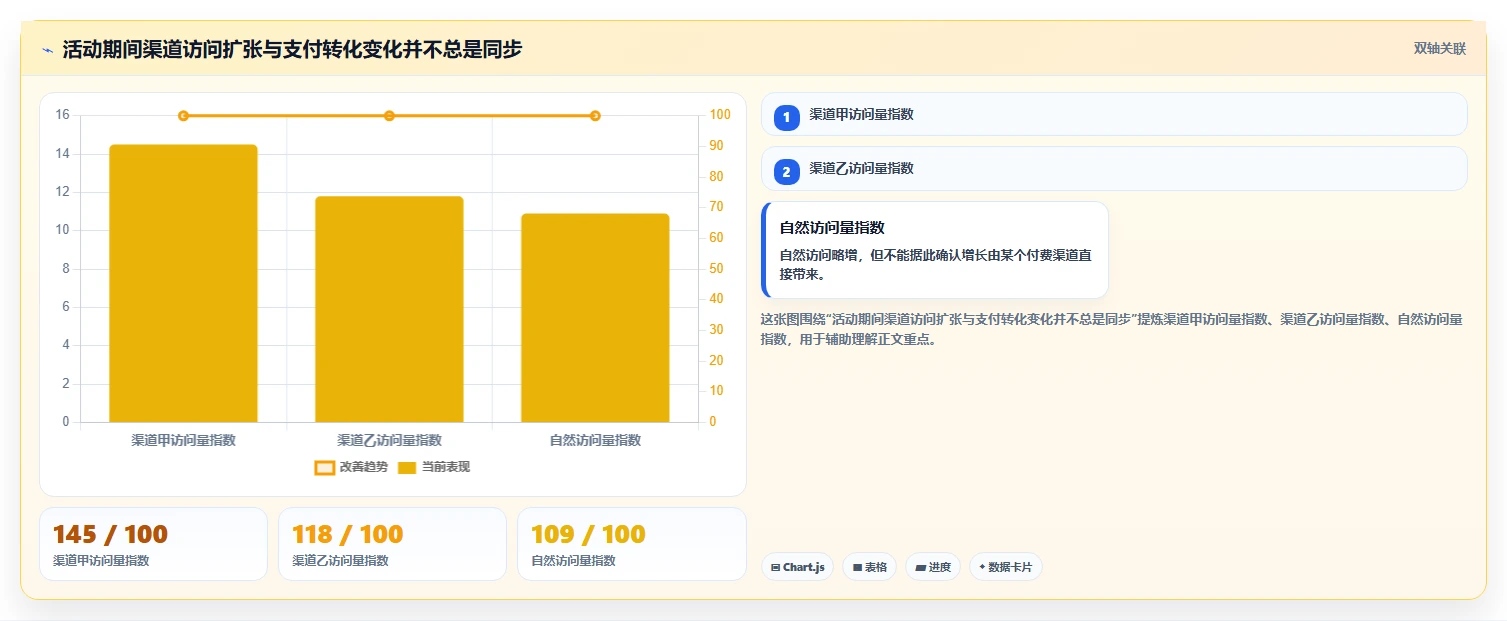
Task: Click the 渠道甲访问量指数 bar in the chart
Action: 183,283
